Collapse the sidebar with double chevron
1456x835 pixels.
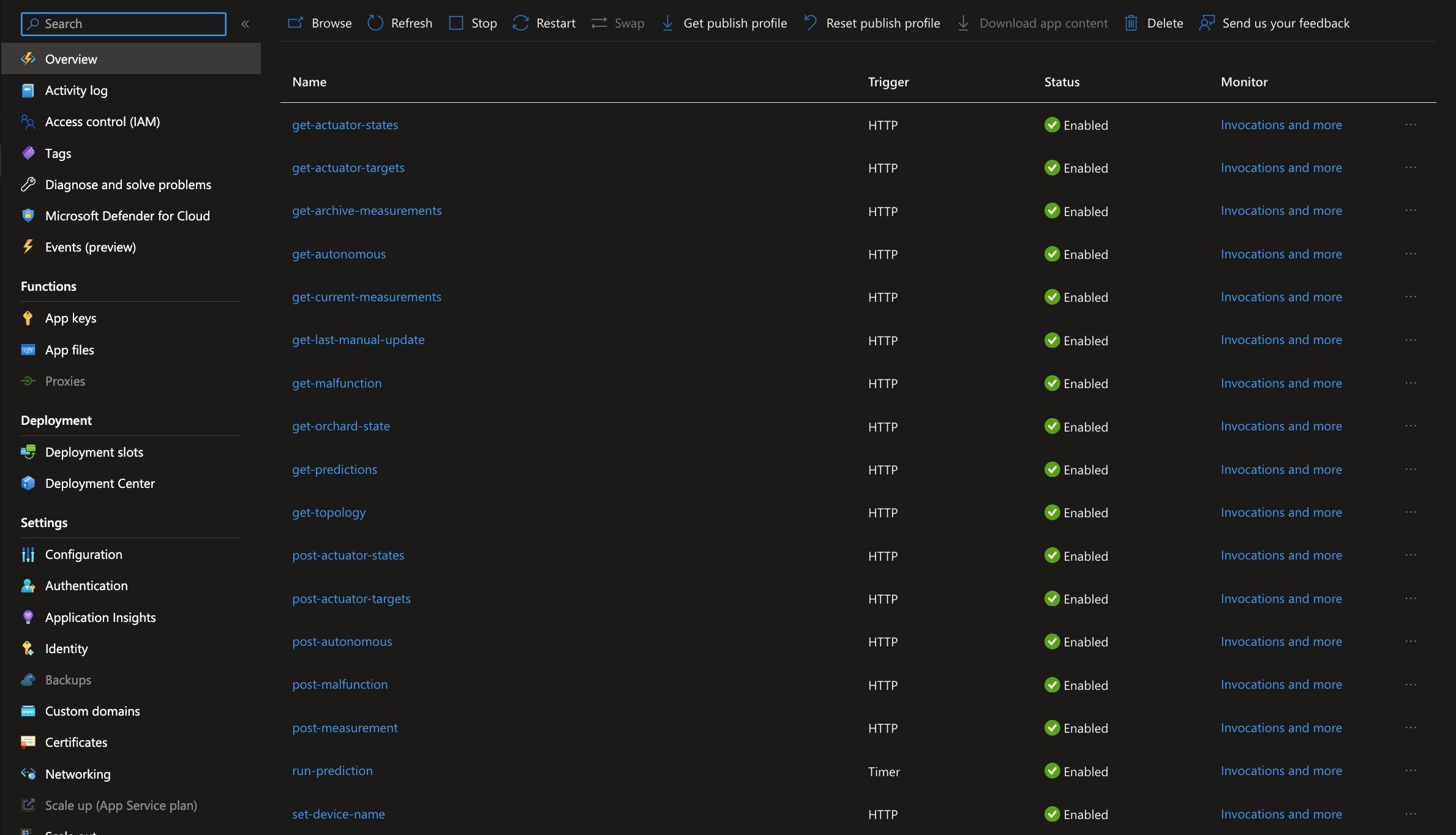[245, 24]
